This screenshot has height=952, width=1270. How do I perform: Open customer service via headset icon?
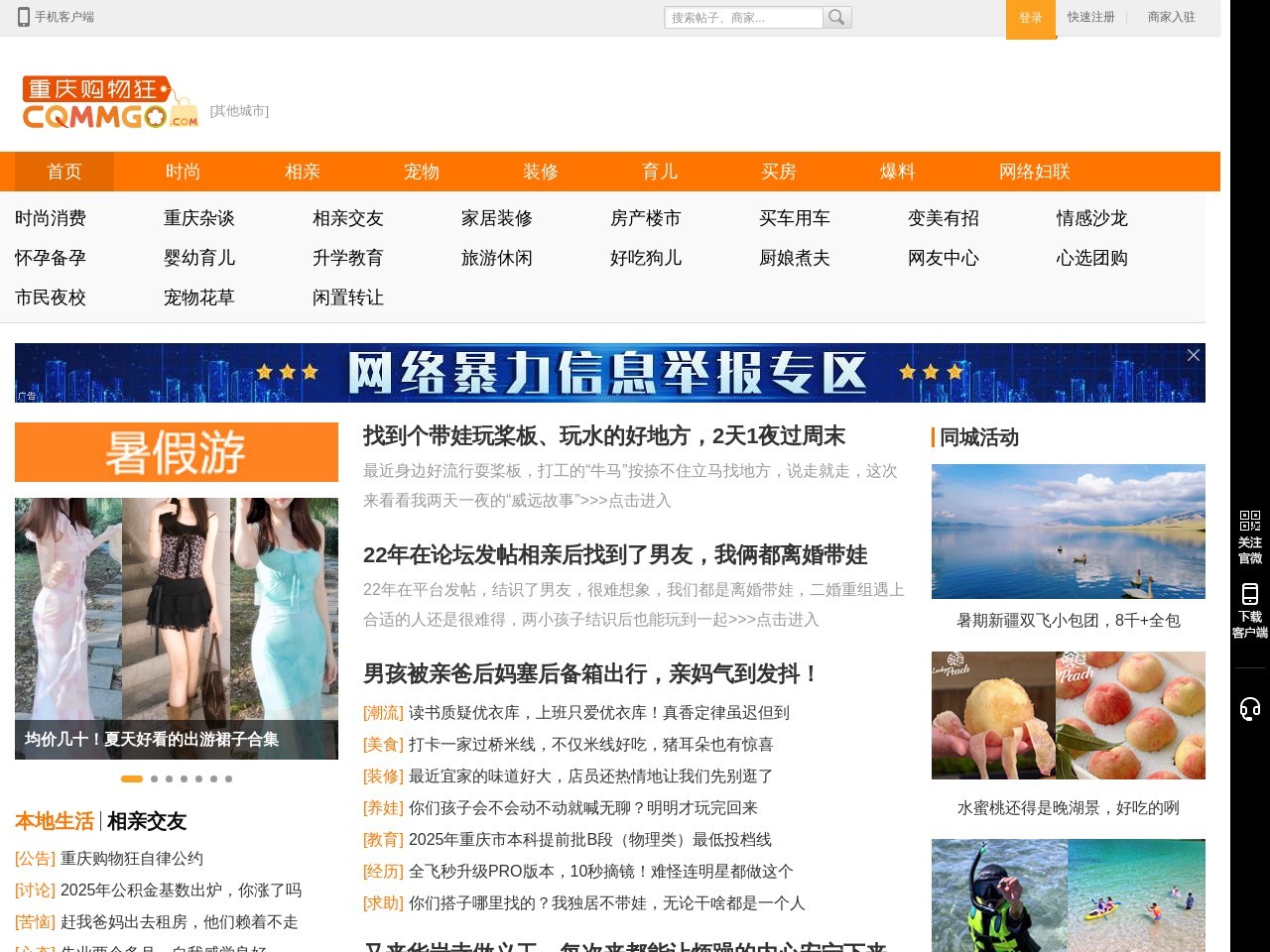pos(1249,708)
